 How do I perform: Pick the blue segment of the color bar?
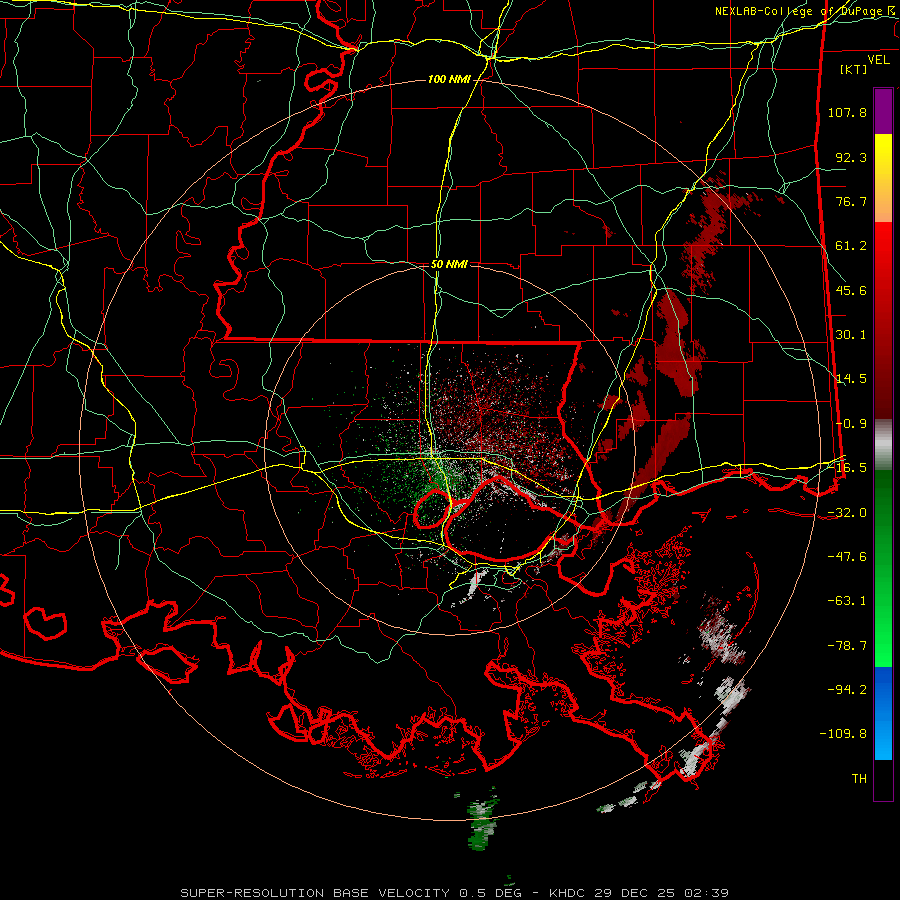(x=883, y=713)
